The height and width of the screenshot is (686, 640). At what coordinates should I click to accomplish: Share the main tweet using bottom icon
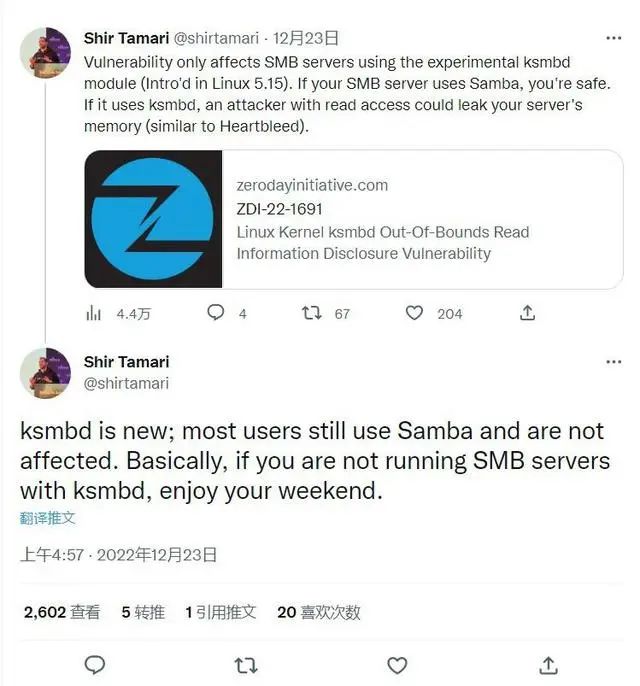click(x=548, y=664)
